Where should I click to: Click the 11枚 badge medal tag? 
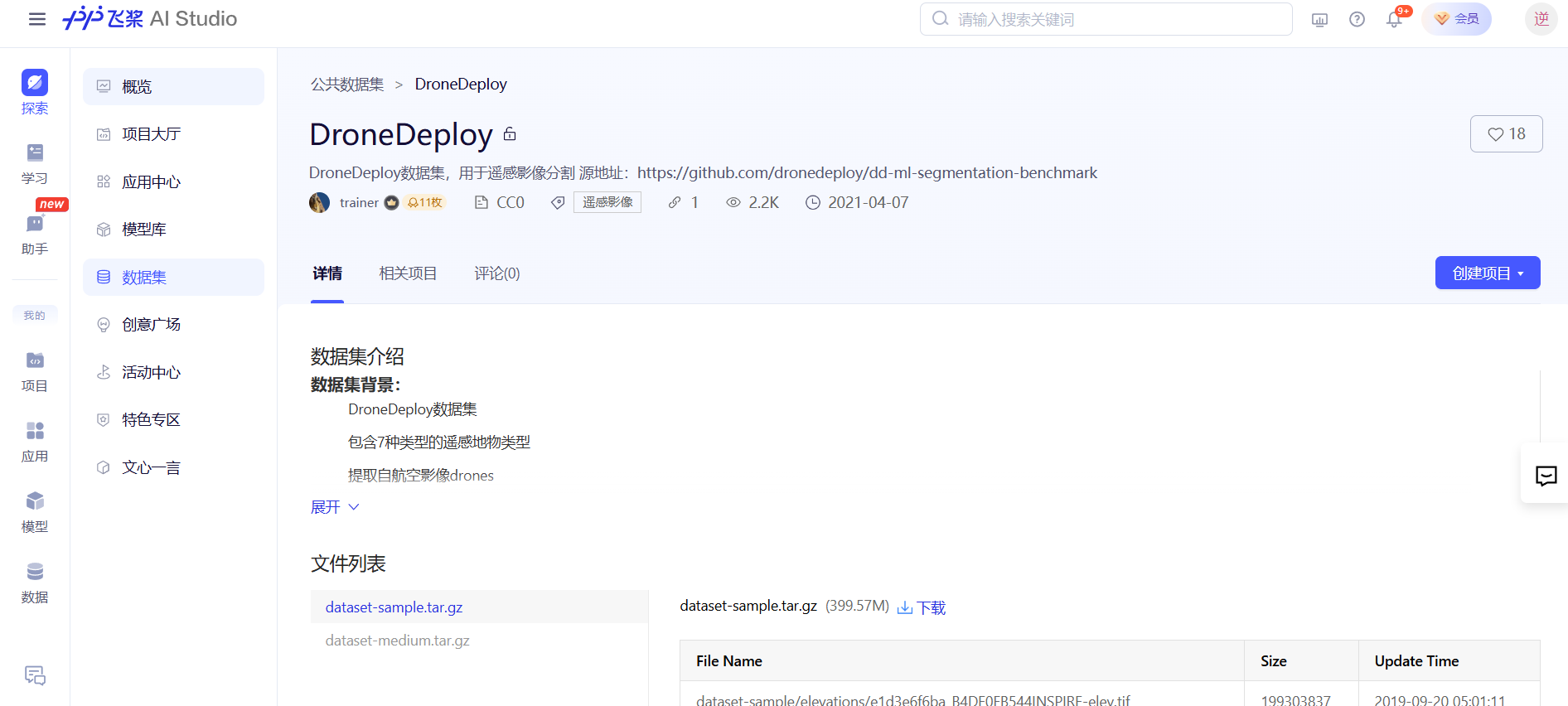click(424, 202)
